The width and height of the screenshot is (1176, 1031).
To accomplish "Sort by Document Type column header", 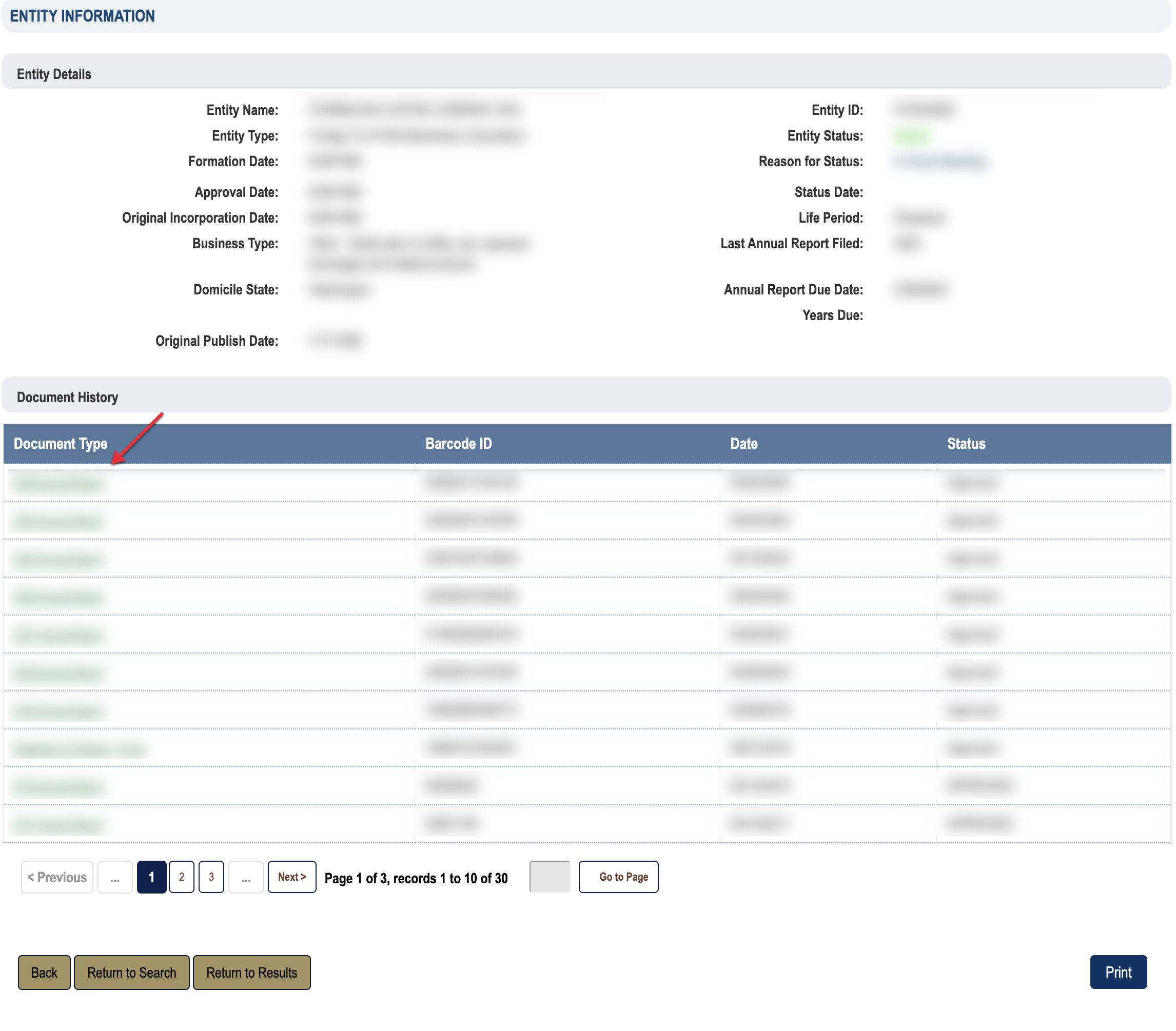I will pyautogui.click(x=61, y=443).
